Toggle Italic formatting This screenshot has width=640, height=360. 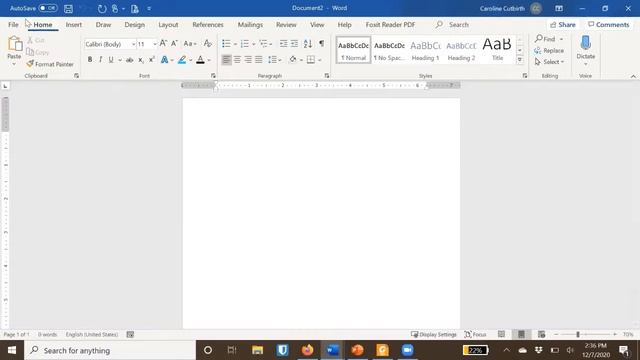100,60
